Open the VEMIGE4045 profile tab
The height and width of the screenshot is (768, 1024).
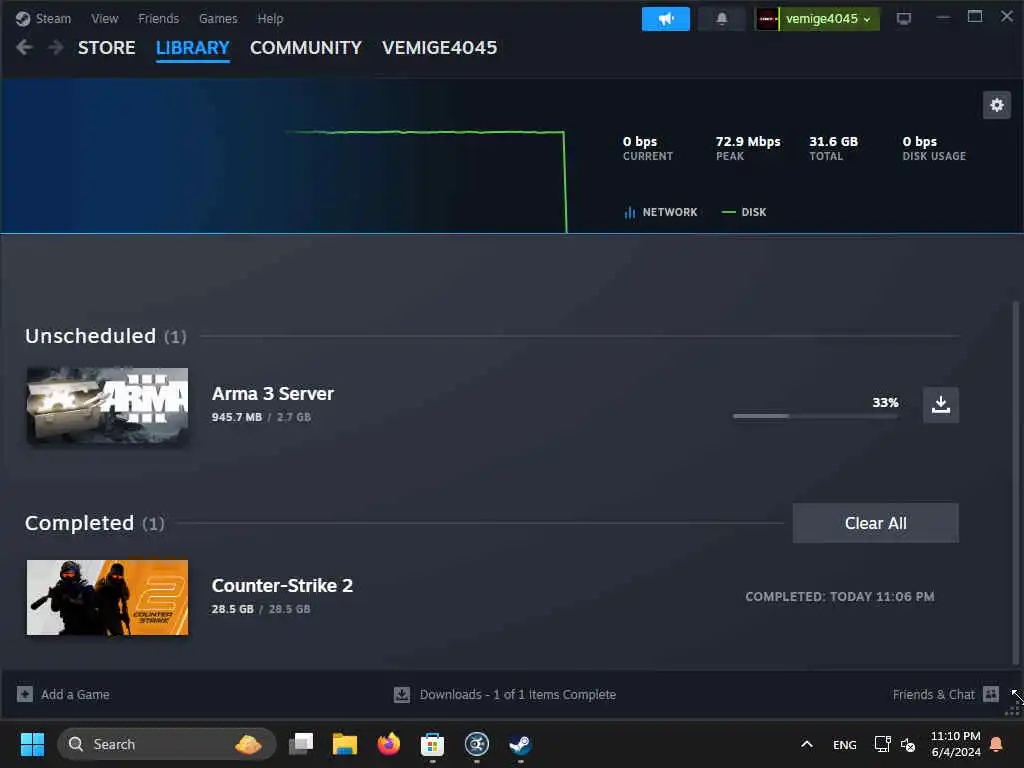coord(440,48)
